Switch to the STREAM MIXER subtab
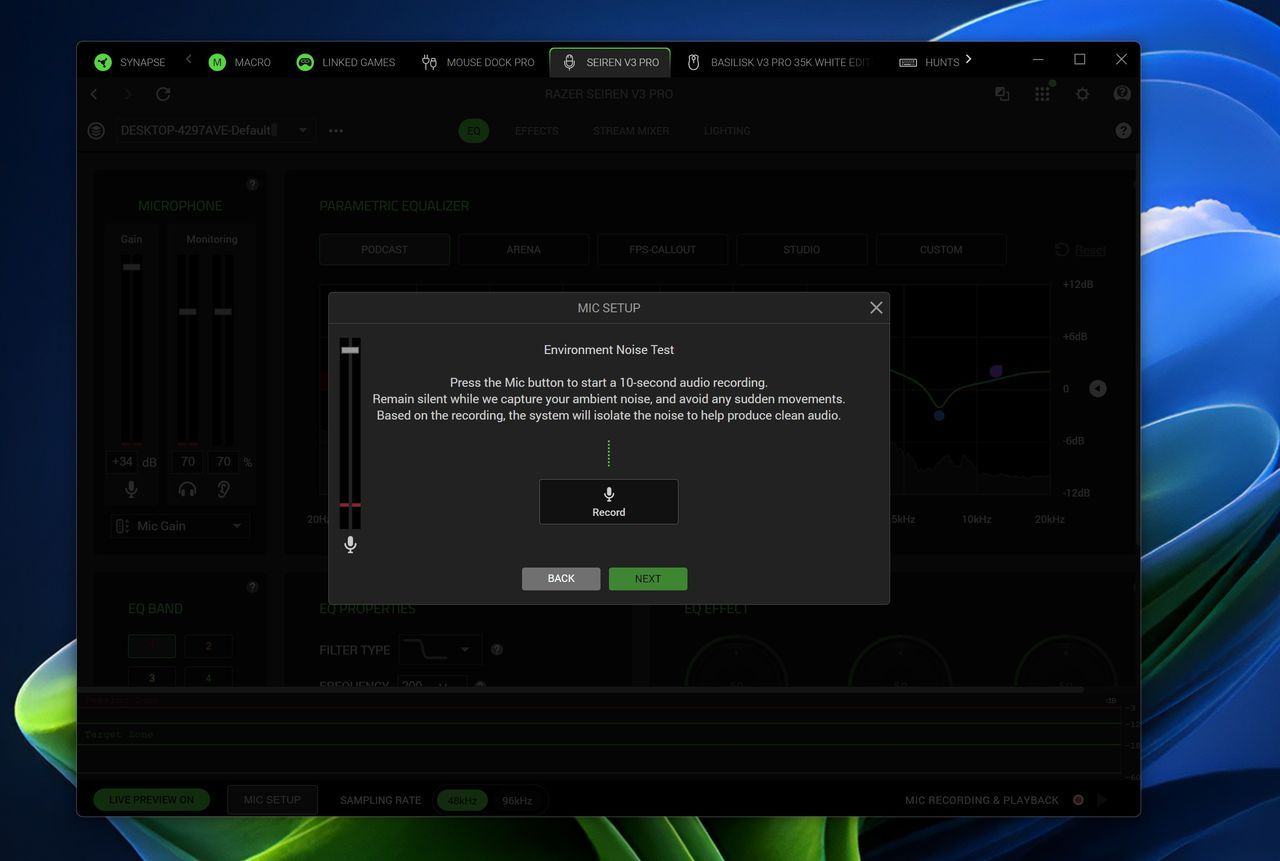This screenshot has height=861, width=1280. click(631, 131)
